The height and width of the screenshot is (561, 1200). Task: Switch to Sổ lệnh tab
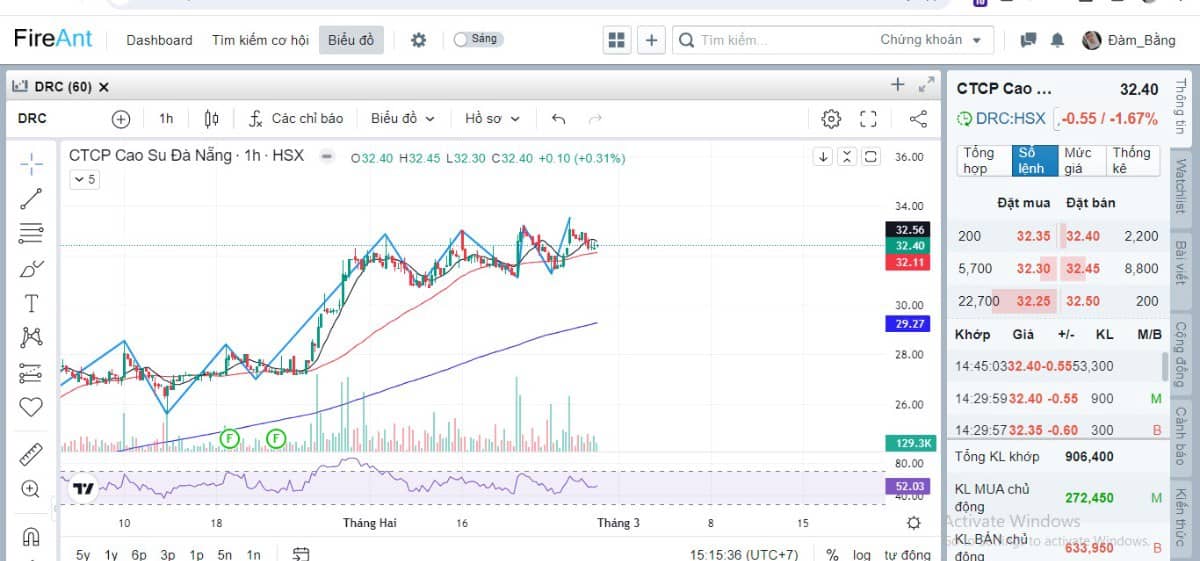(x=1034, y=160)
